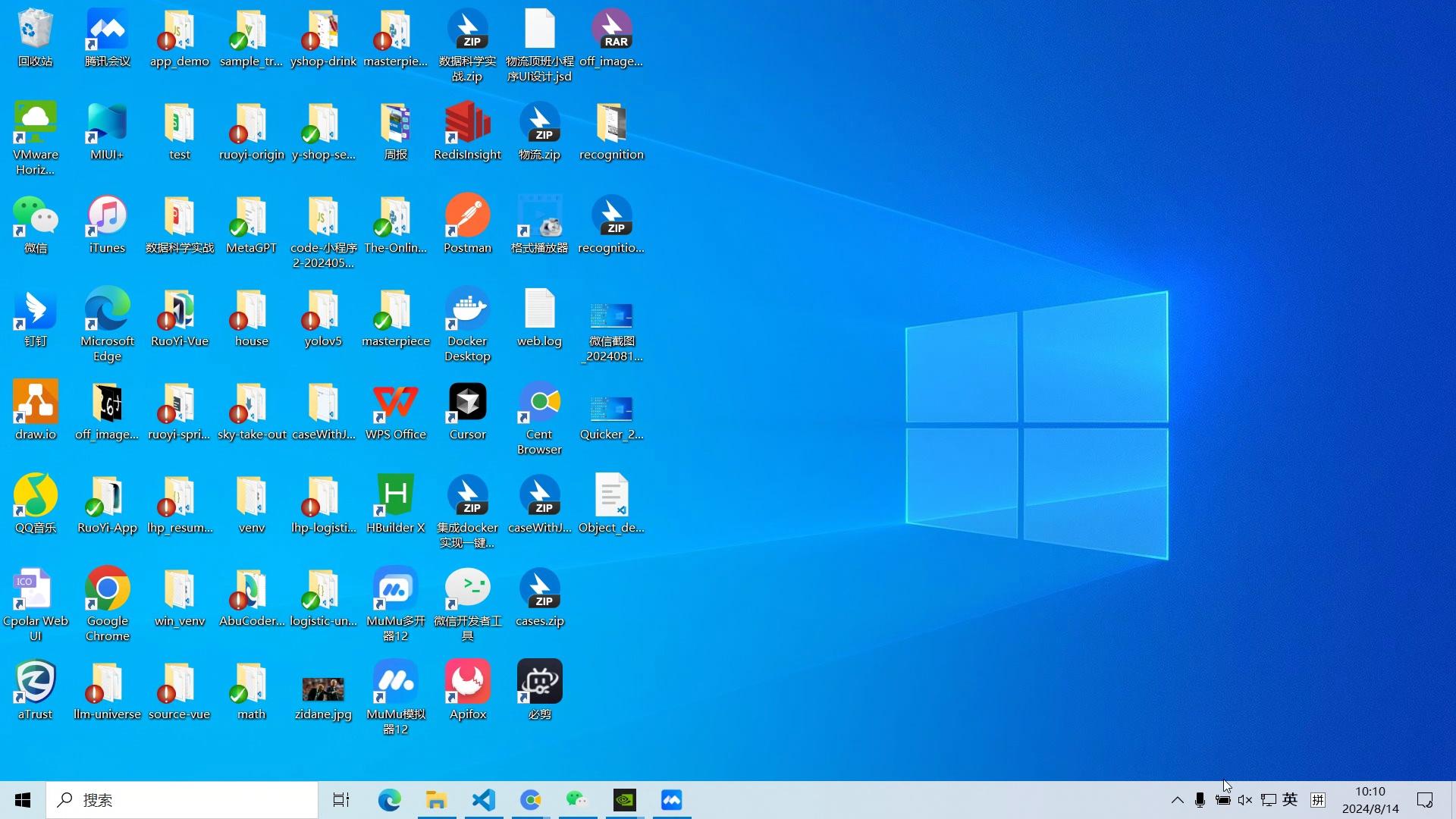Select the WeChat (微信) desktop shortcut
1456x819 pixels.
[x=35, y=224]
